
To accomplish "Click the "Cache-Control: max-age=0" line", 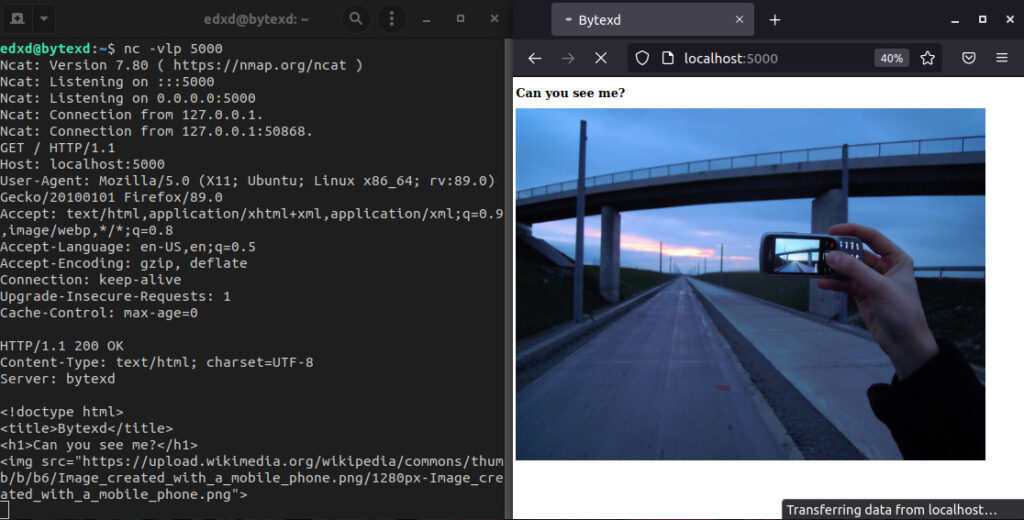I will coord(99,313).
